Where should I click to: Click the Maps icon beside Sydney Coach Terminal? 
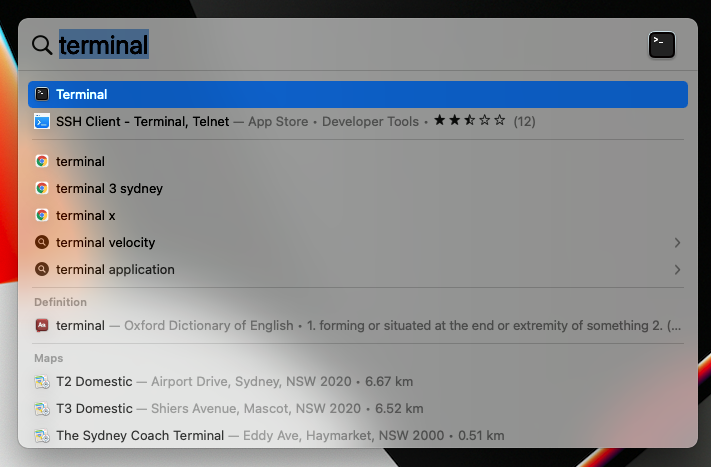pyautogui.click(x=42, y=436)
